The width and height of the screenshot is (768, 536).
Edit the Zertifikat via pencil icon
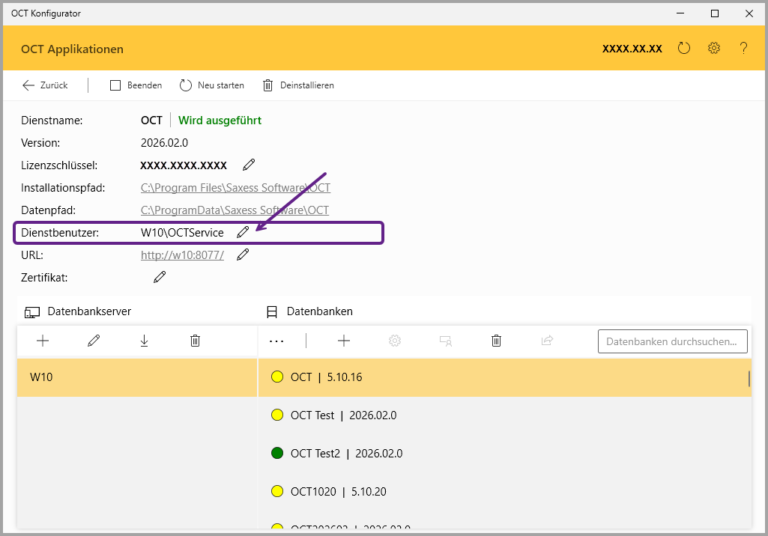(160, 277)
